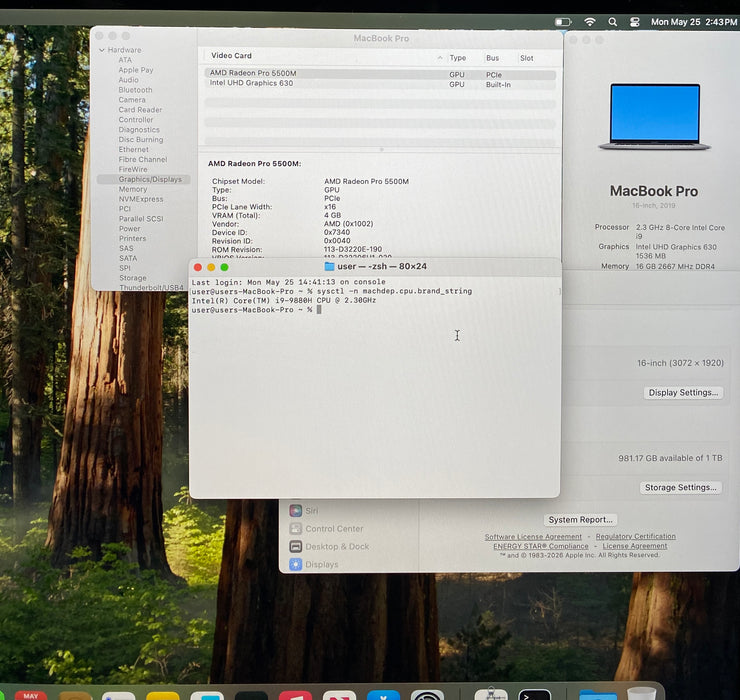Select Audio in System Information sidebar
740x700 pixels.
coord(128,80)
